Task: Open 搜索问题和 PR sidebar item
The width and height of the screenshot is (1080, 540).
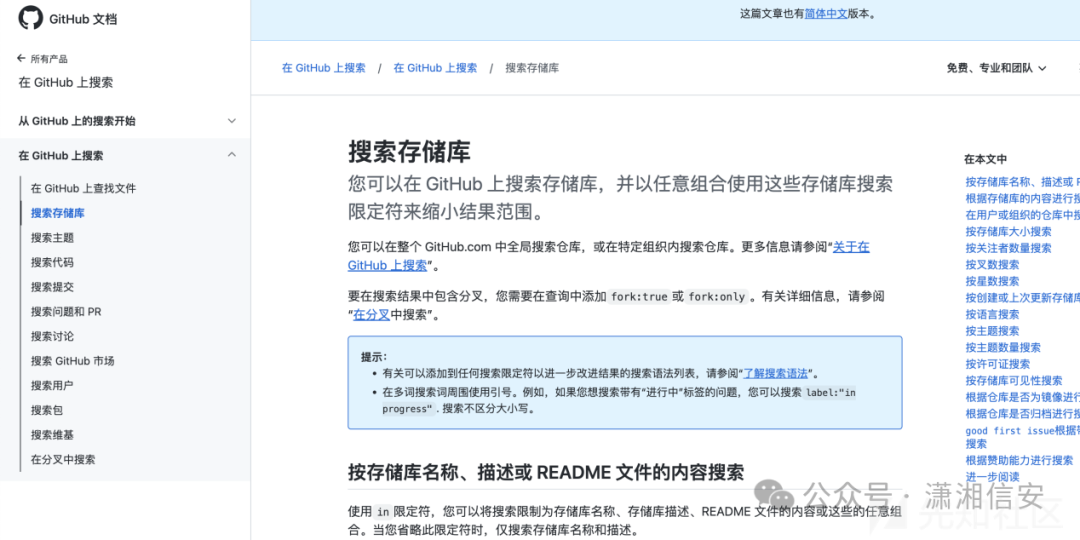Action: click(x=66, y=311)
